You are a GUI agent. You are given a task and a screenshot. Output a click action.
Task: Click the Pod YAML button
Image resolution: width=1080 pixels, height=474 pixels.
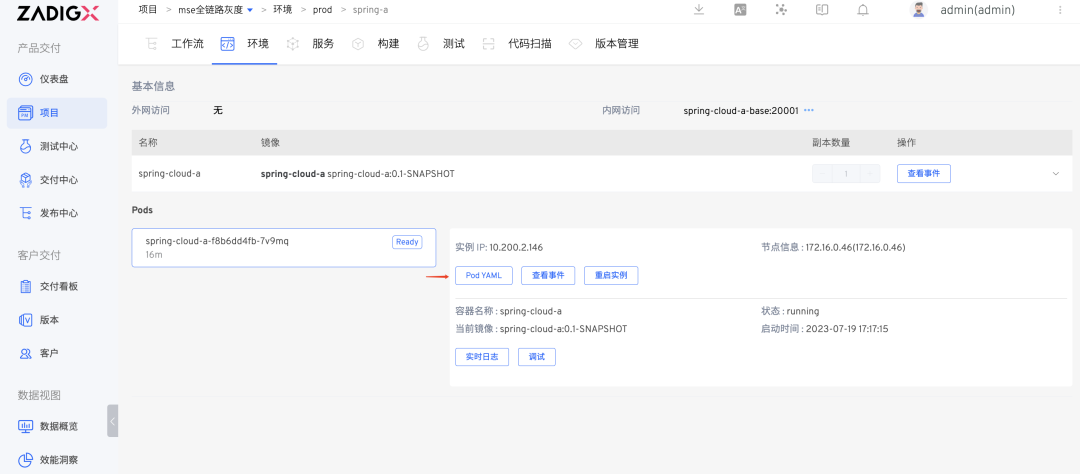tap(484, 276)
